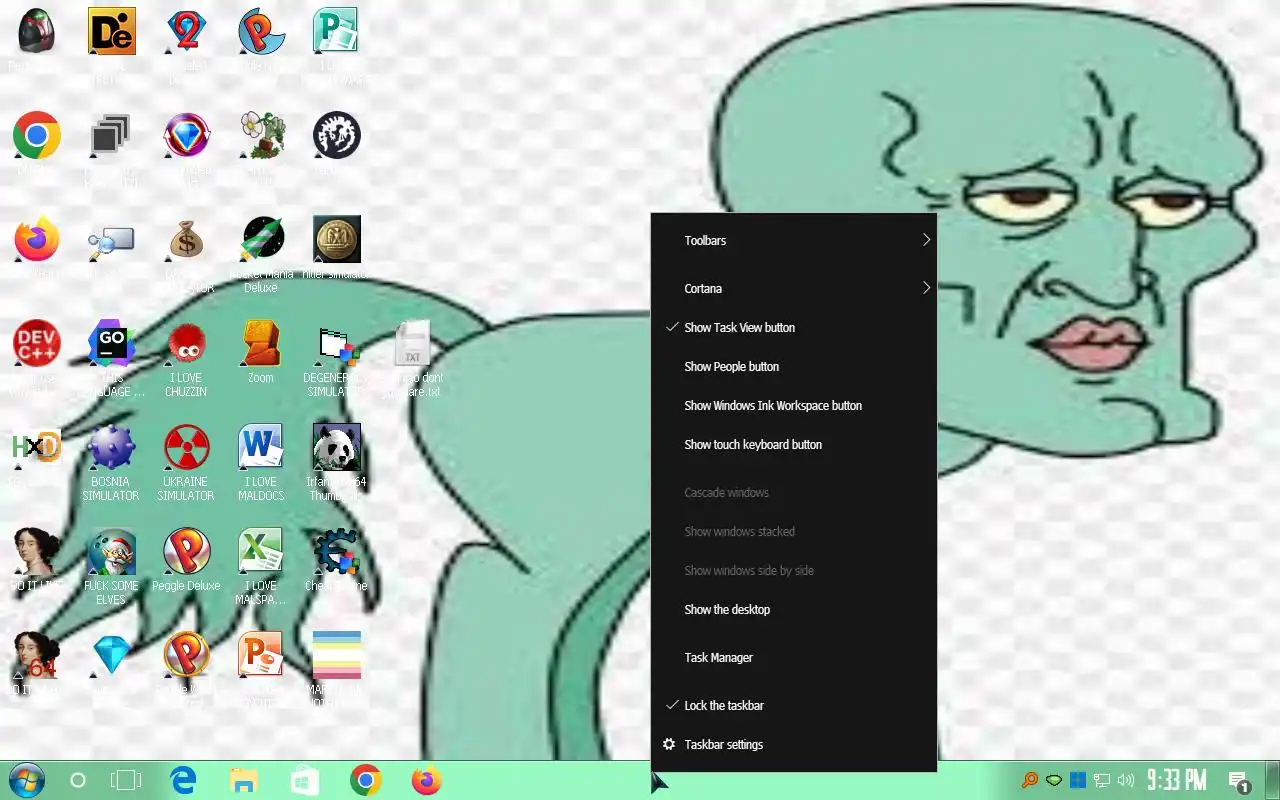Open the Dev-C++ desktop shortcut
Viewport: 1280px width, 800px height.
[37, 343]
